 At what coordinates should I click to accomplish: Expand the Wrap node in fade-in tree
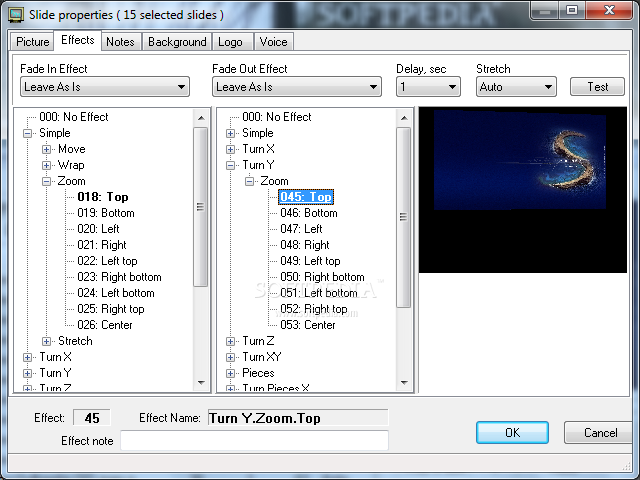pos(46,165)
